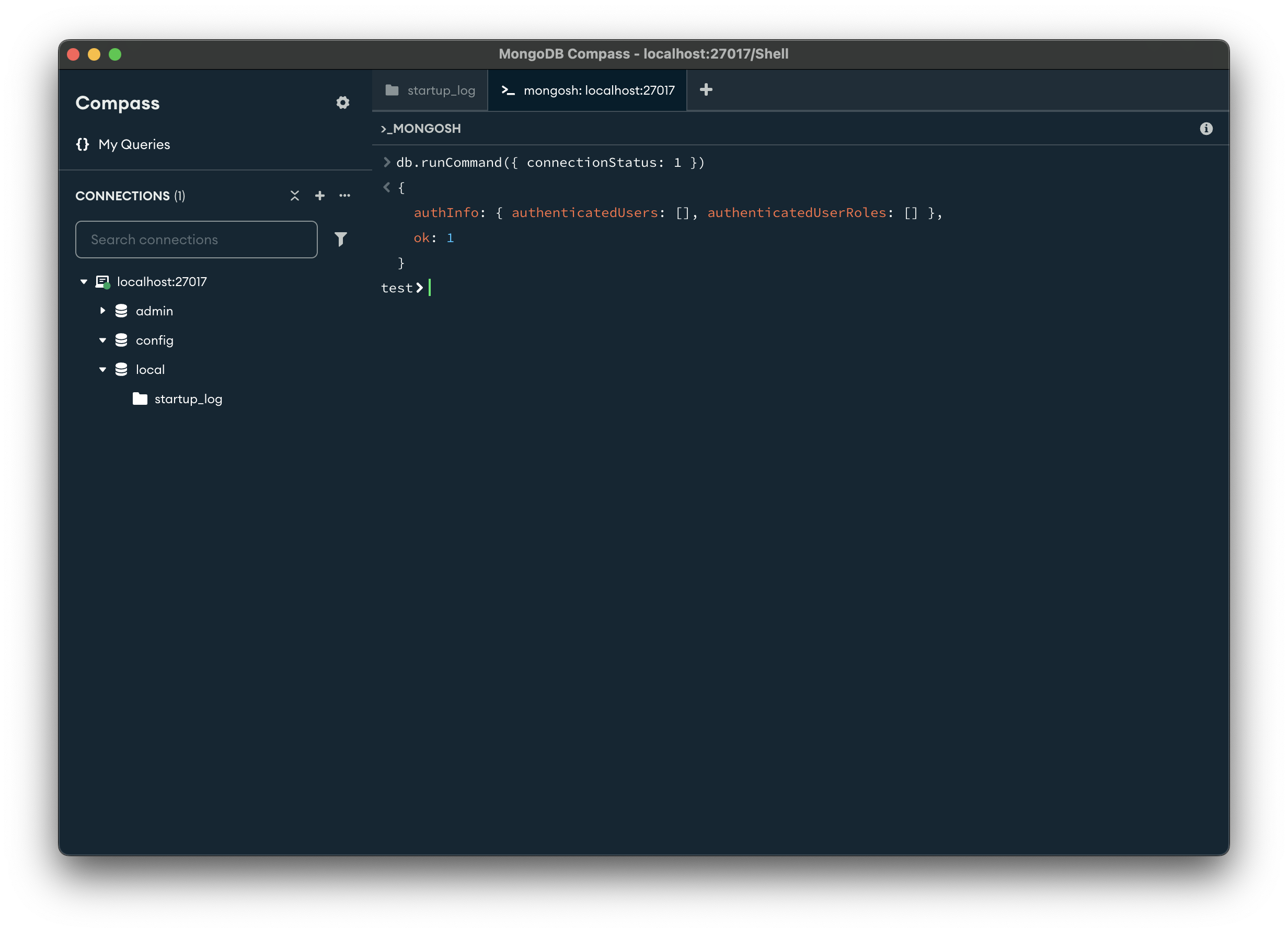The height and width of the screenshot is (933, 1288).
Task: Click the shell info icon
Action: coord(1206,129)
